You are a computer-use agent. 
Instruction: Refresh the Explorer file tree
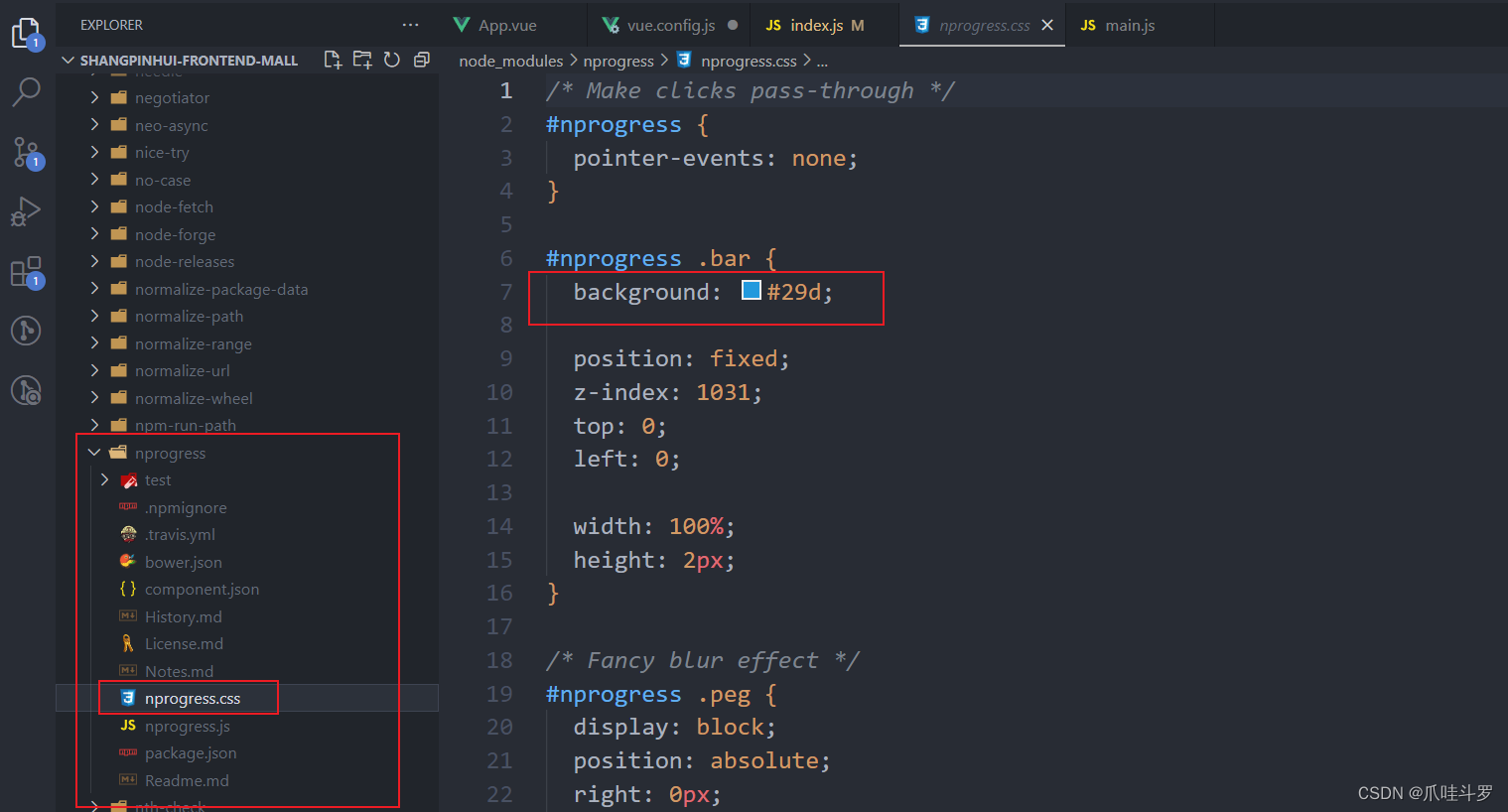[392, 60]
